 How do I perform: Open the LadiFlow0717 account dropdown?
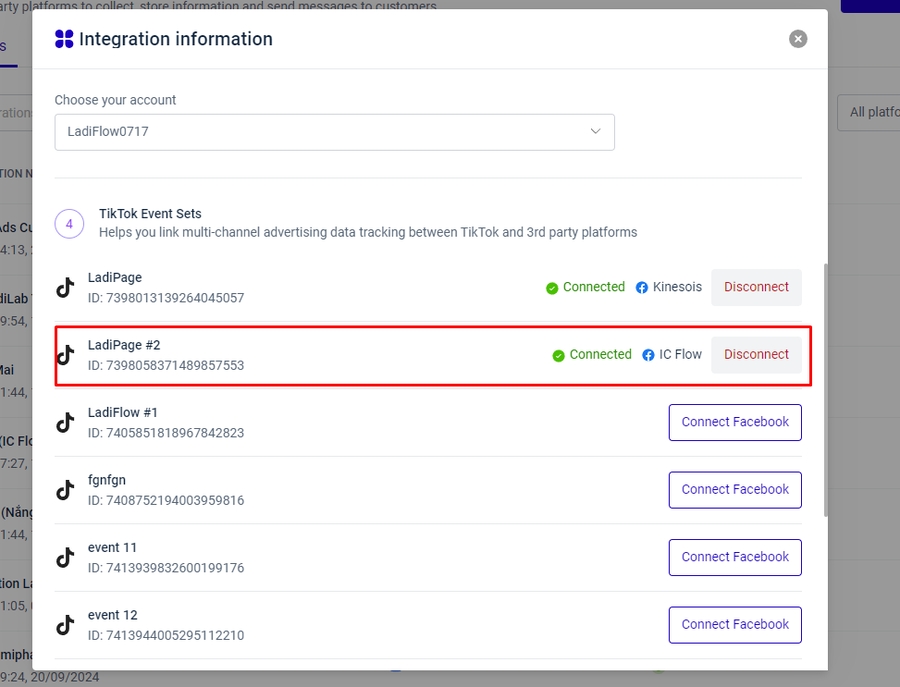334,132
